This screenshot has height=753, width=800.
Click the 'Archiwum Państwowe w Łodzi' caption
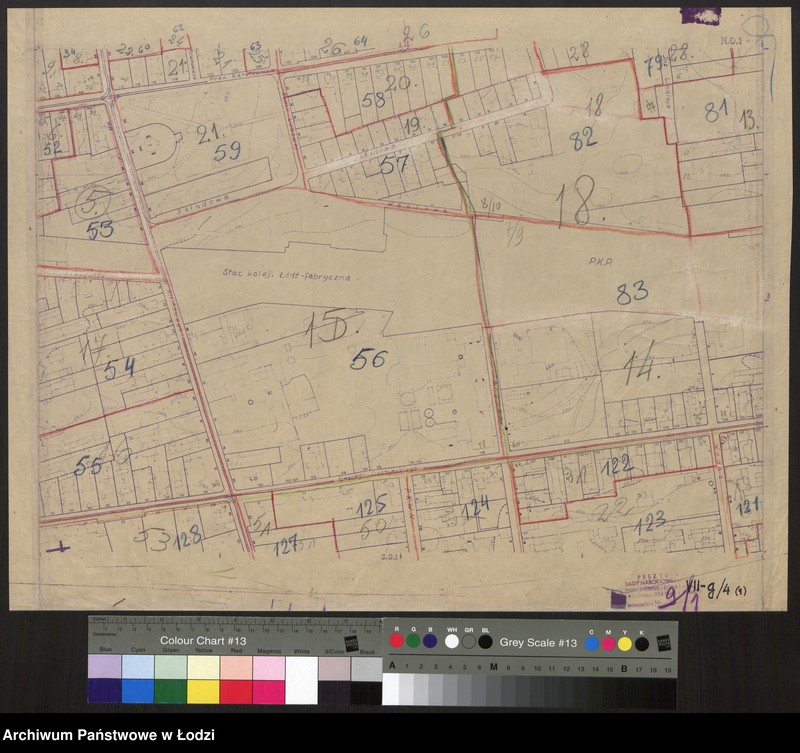coord(108,736)
